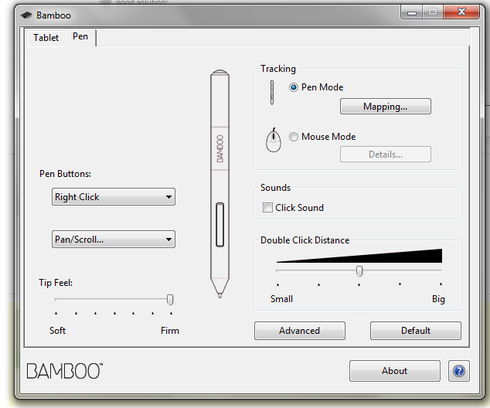Select the Pen Mode radio button
The width and height of the screenshot is (490, 408).
pyautogui.click(x=293, y=87)
